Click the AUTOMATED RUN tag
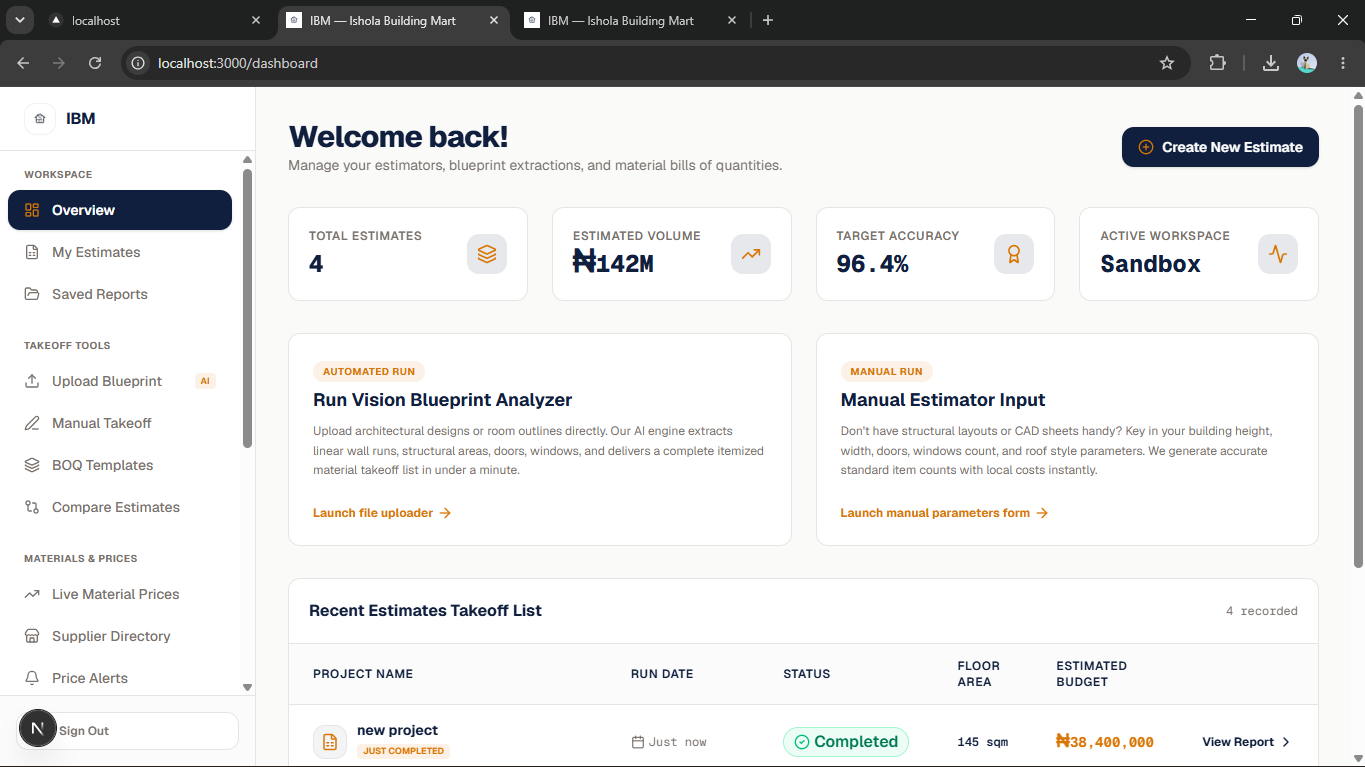This screenshot has height=767, width=1365. click(369, 371)
